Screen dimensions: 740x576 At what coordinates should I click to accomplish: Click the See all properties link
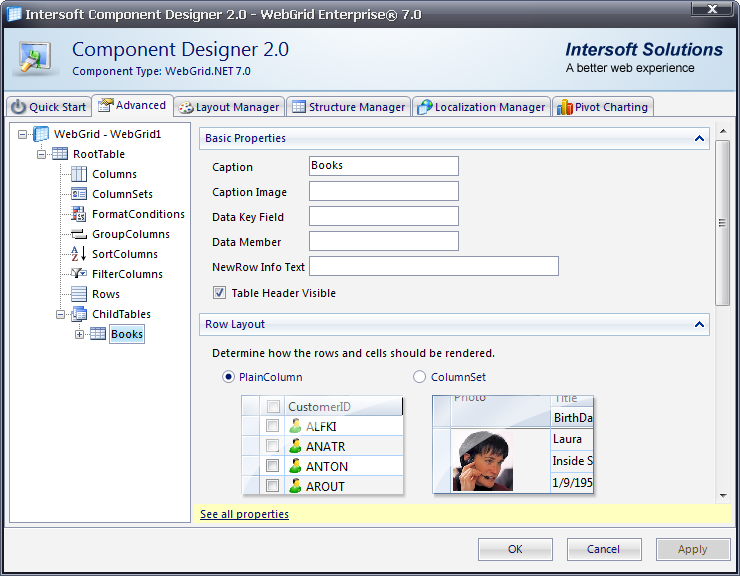(244, 514)
